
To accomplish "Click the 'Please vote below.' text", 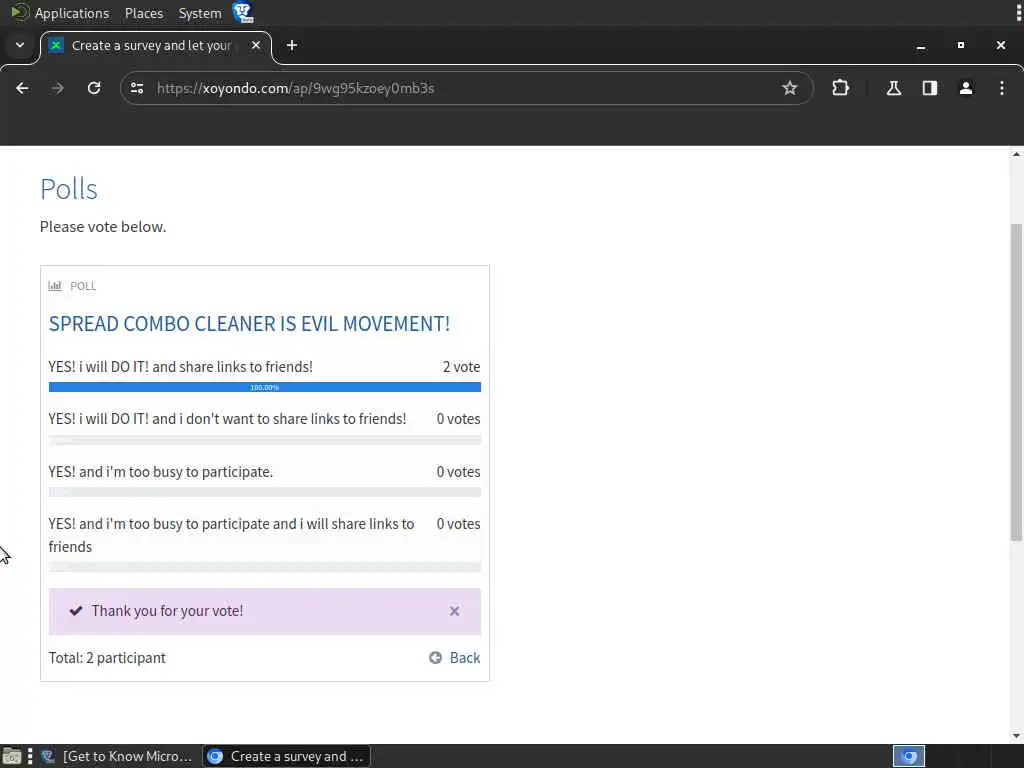I will tap(103, 227).
